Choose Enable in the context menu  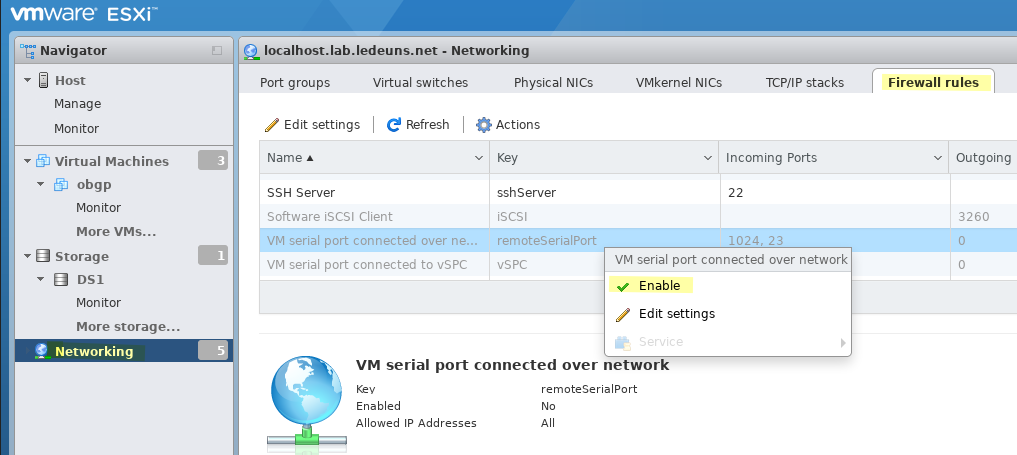728,286
